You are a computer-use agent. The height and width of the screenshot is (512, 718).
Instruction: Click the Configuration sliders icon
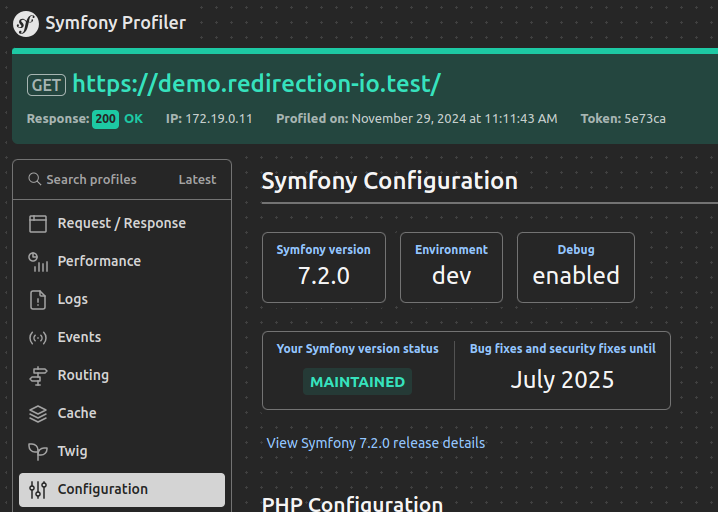coord(38,490)
